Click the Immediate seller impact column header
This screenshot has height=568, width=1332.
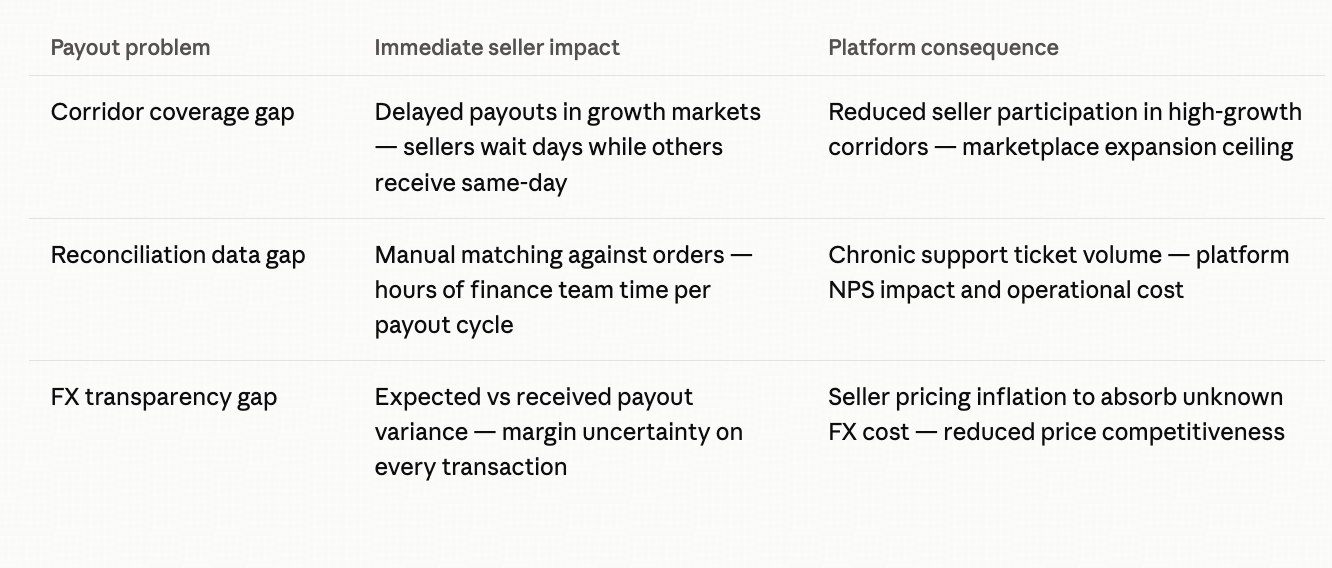point(497,48)
